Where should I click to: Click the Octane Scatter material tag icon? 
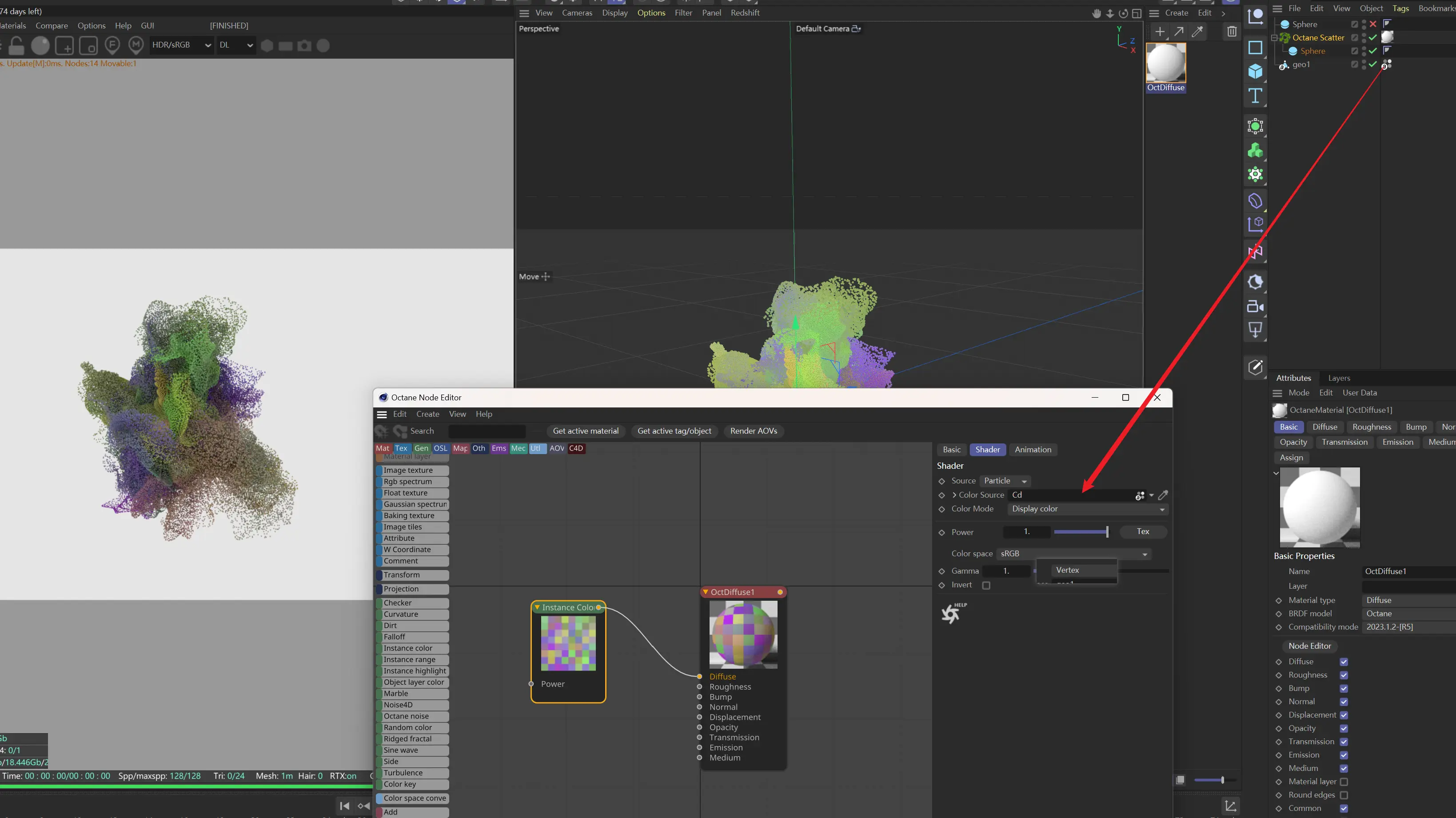point(1387,37)
